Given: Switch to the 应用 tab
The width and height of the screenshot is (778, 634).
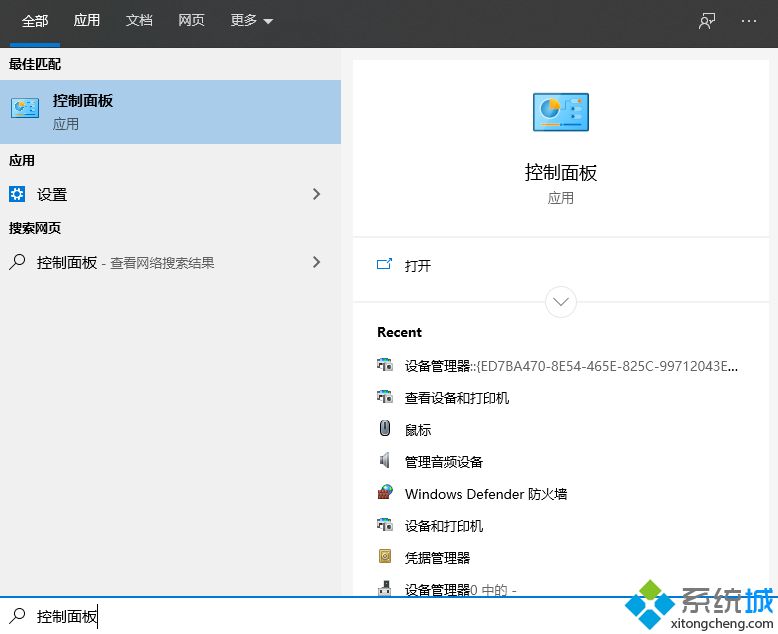Looking at the screenshot, I should (87, 20).
